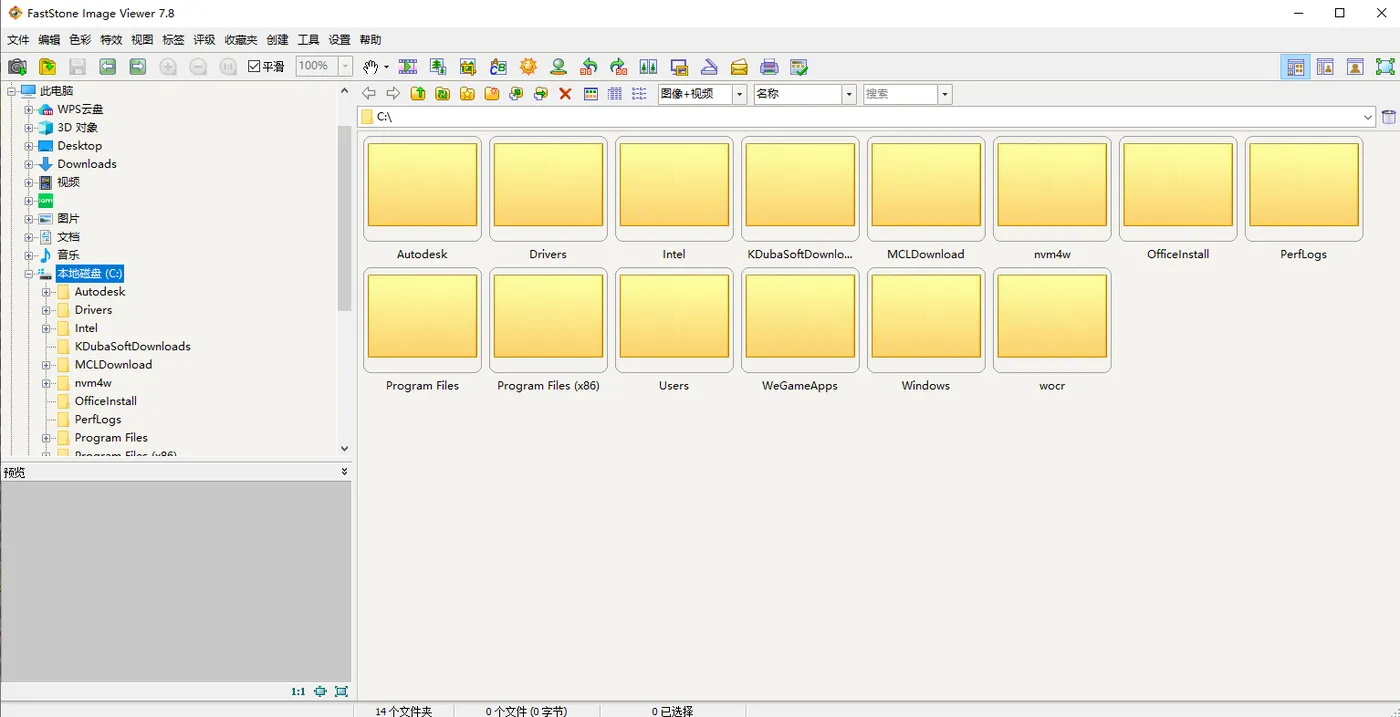
Task: Open the 100% zoom level dropdown
Action: point(345,66)
